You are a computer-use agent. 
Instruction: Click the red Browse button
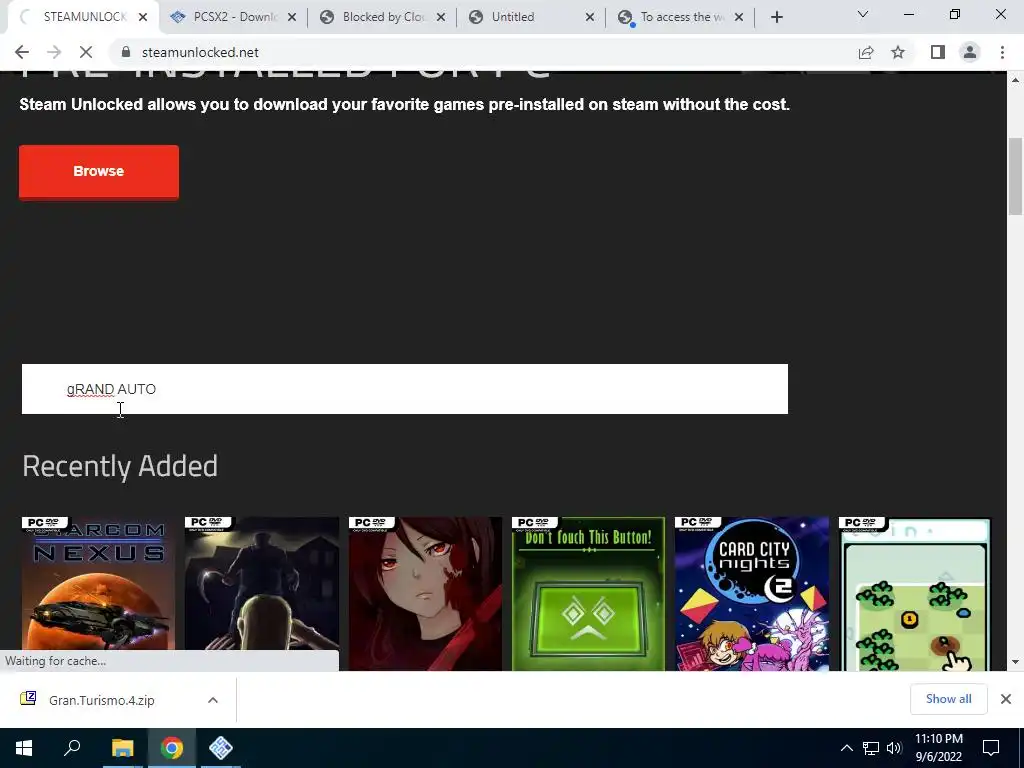click(99, 172)
